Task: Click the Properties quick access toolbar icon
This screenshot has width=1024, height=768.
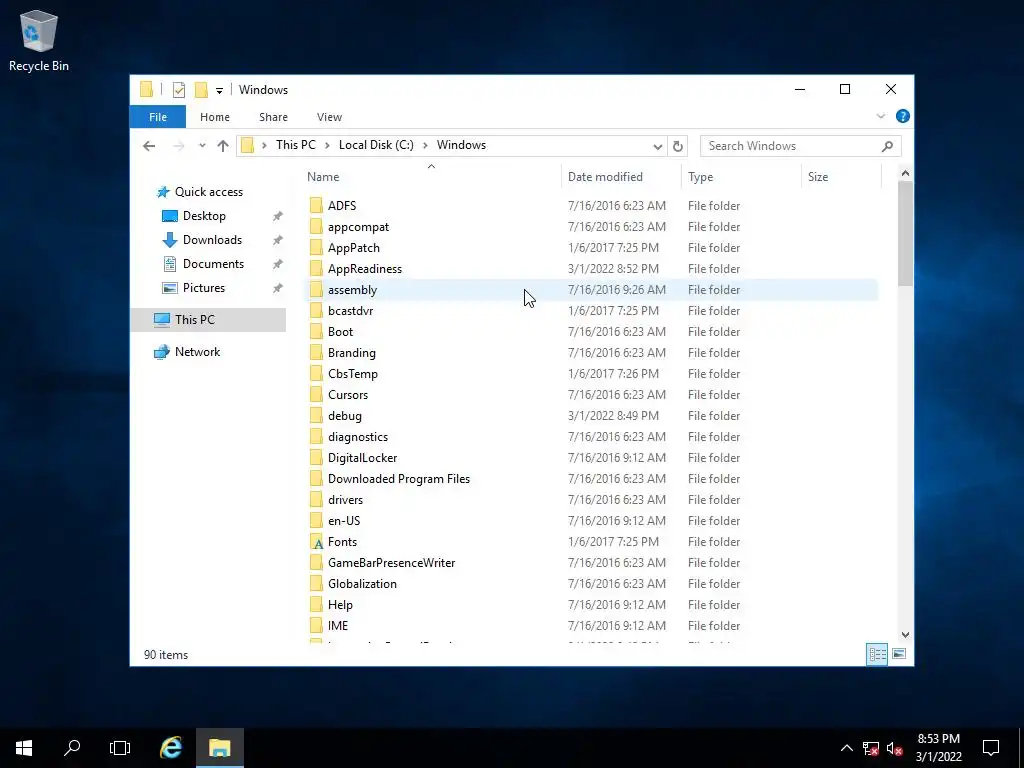Action: [178, 90]
